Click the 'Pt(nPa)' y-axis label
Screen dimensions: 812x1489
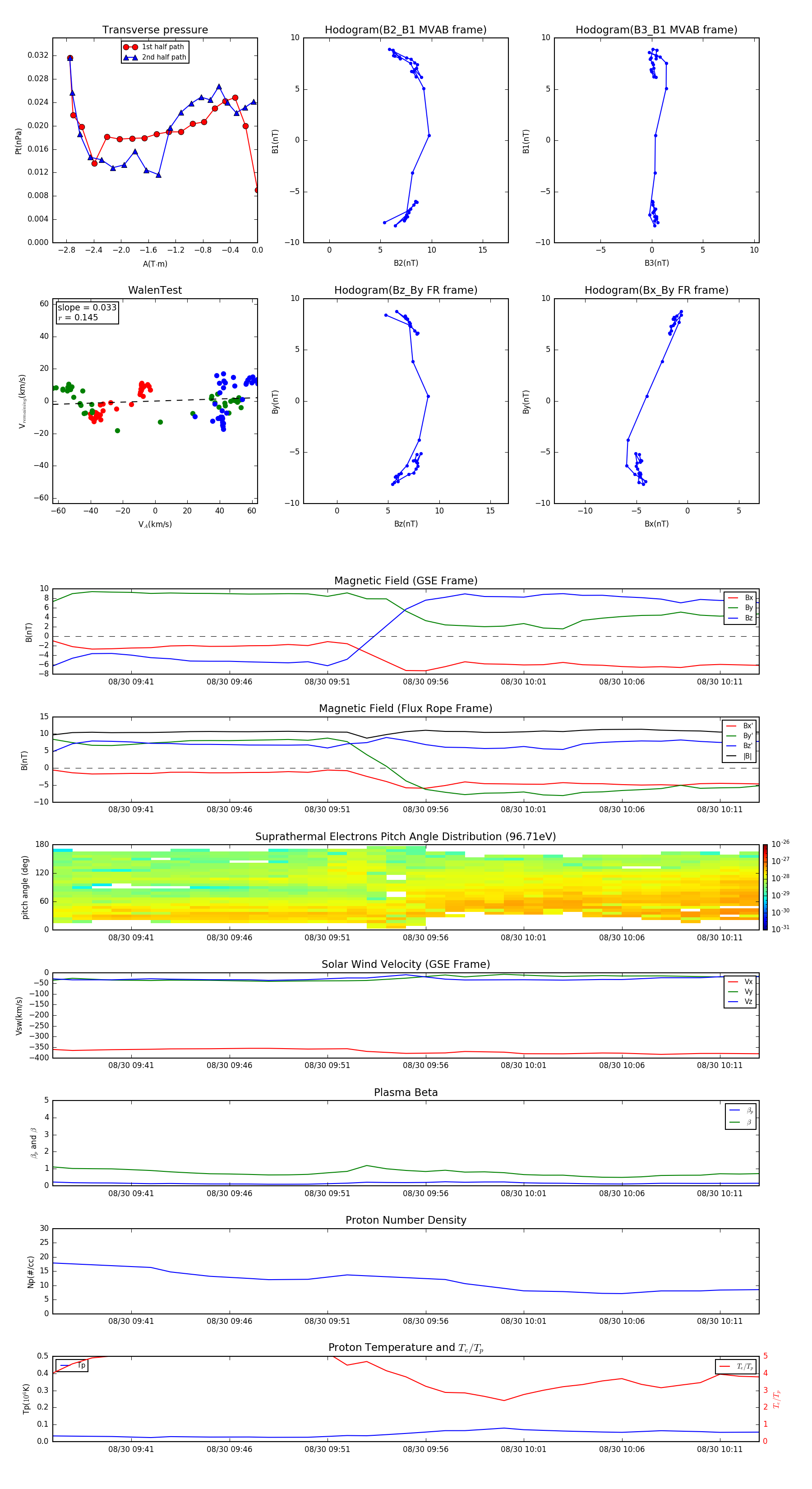(18, 140)
